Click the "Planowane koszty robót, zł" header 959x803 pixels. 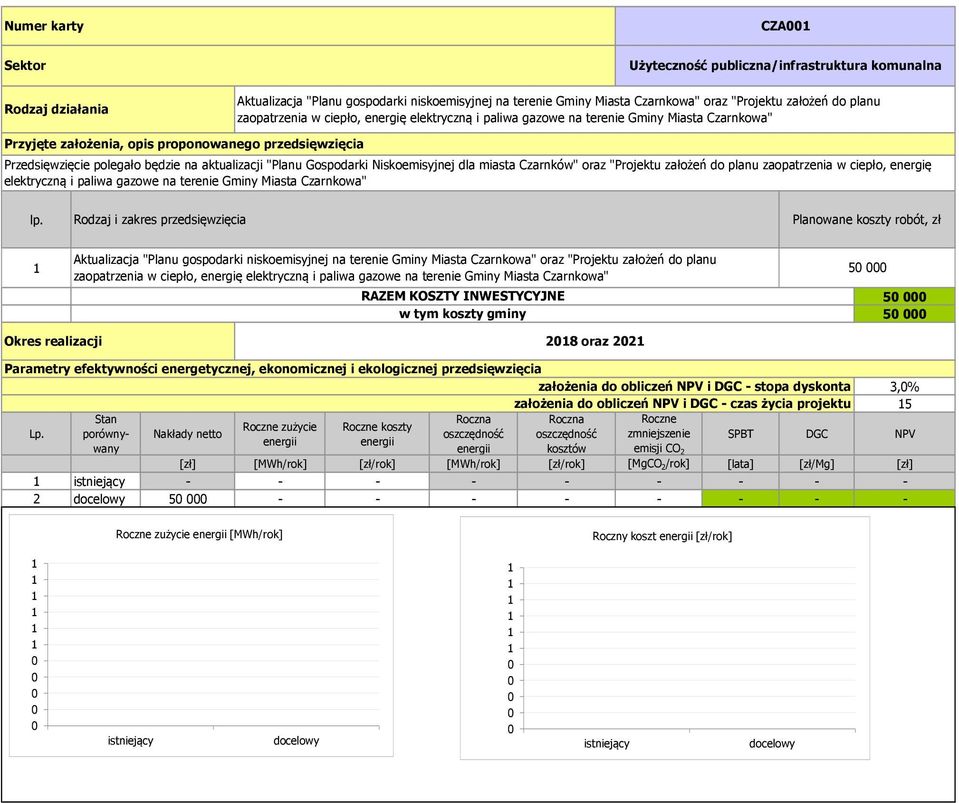867,220
